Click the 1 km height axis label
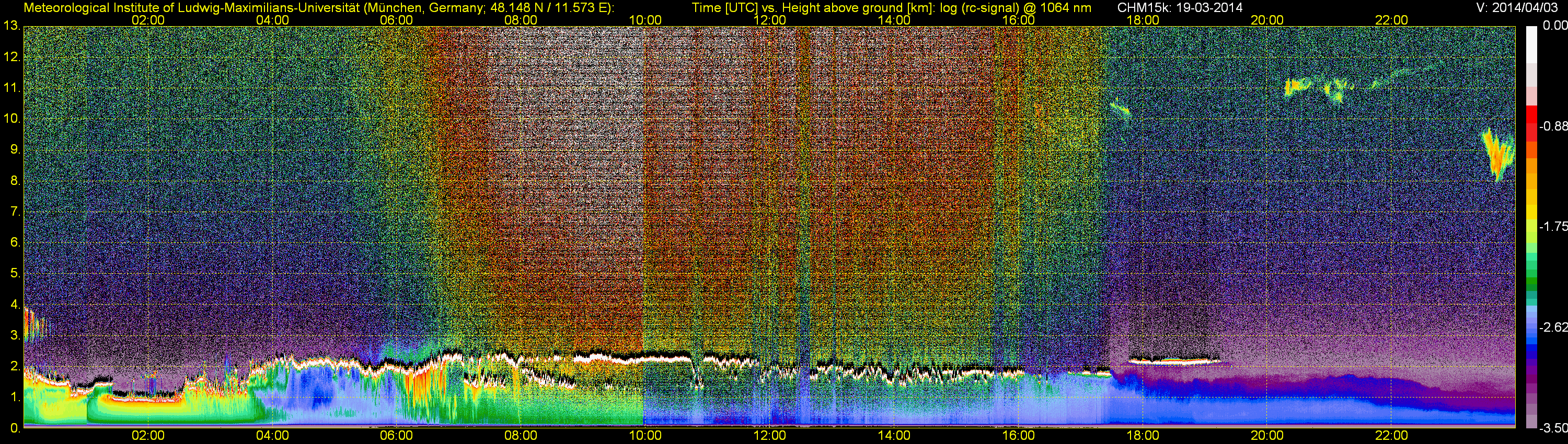The width and height of the screenshot is (1568, 444). (x=15, y=396)
